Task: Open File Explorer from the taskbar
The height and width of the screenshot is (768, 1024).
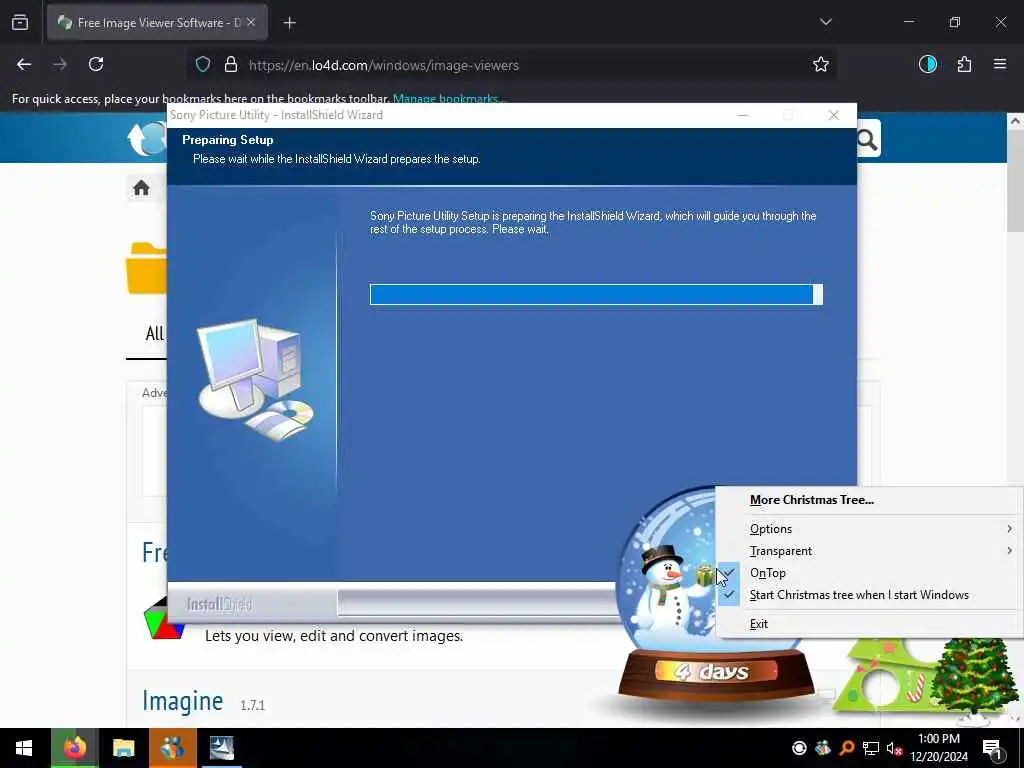Action: [x=123, y=748]
